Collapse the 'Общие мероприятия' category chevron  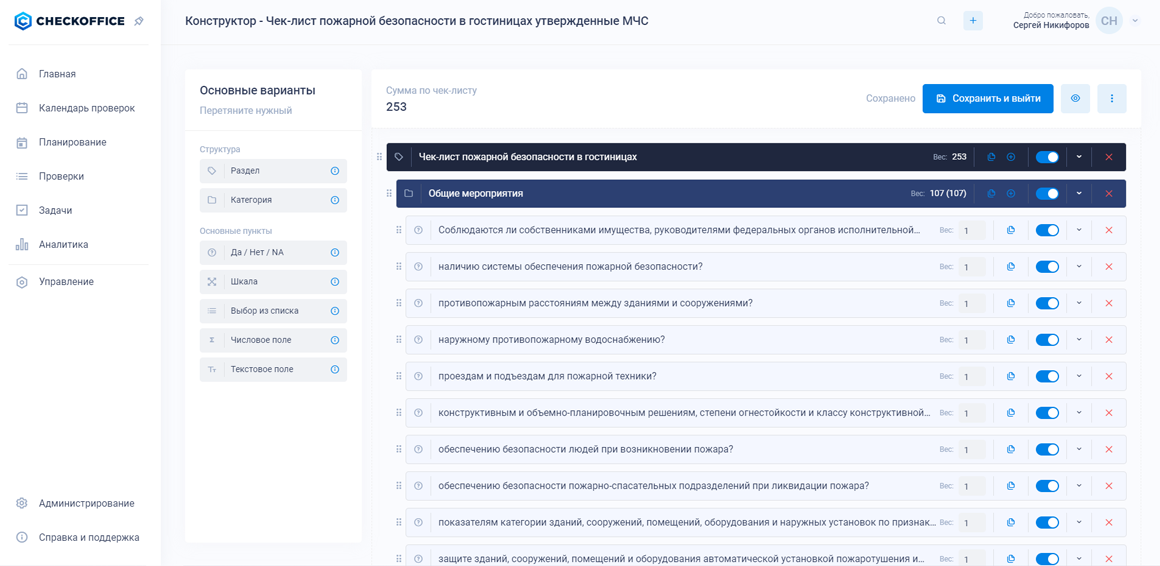[1079, 194]
